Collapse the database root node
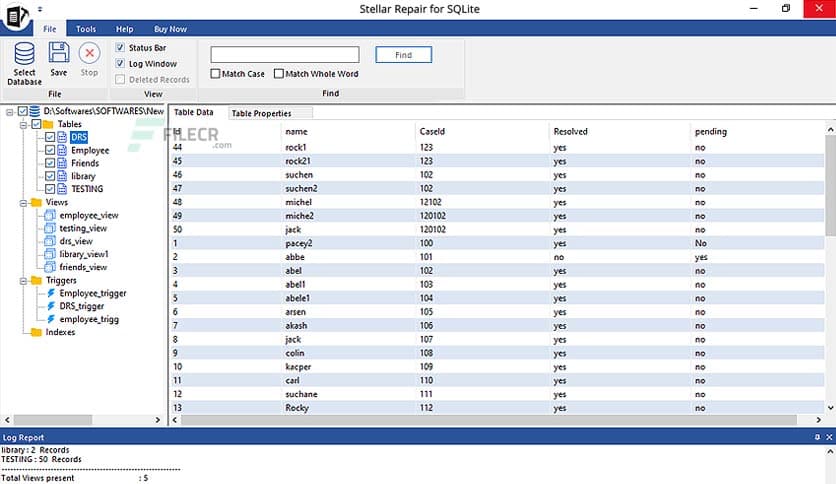The height and width of the screenshot is (484, 836). click(10, 112)
